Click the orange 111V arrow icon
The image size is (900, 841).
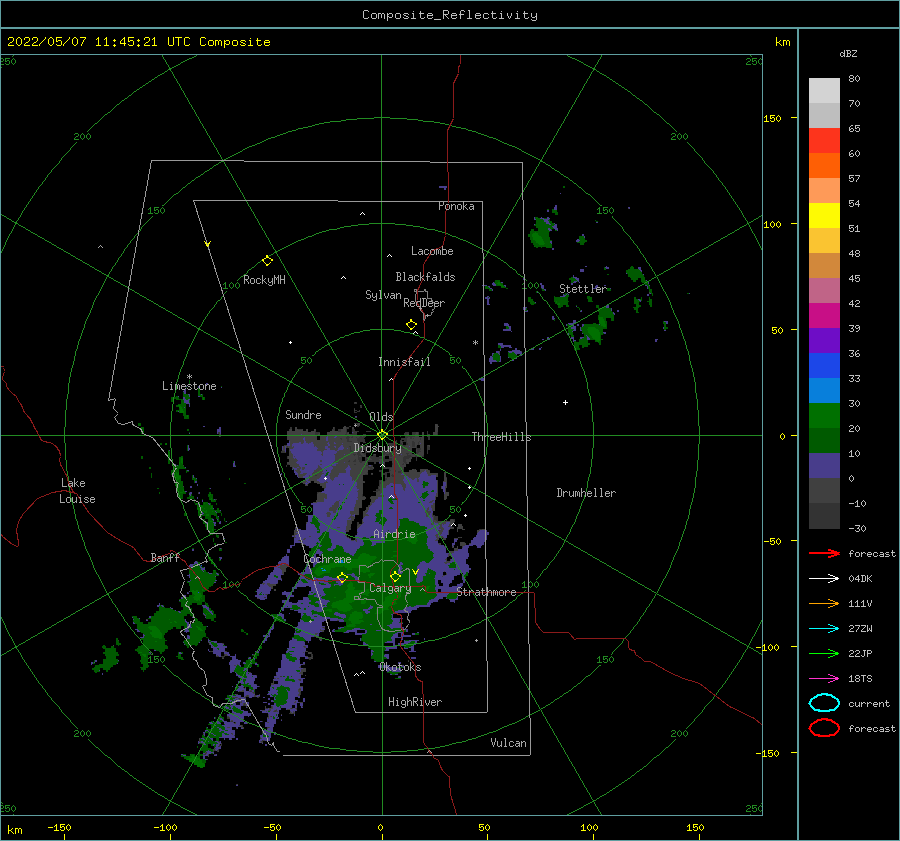[x=824, y=603]
